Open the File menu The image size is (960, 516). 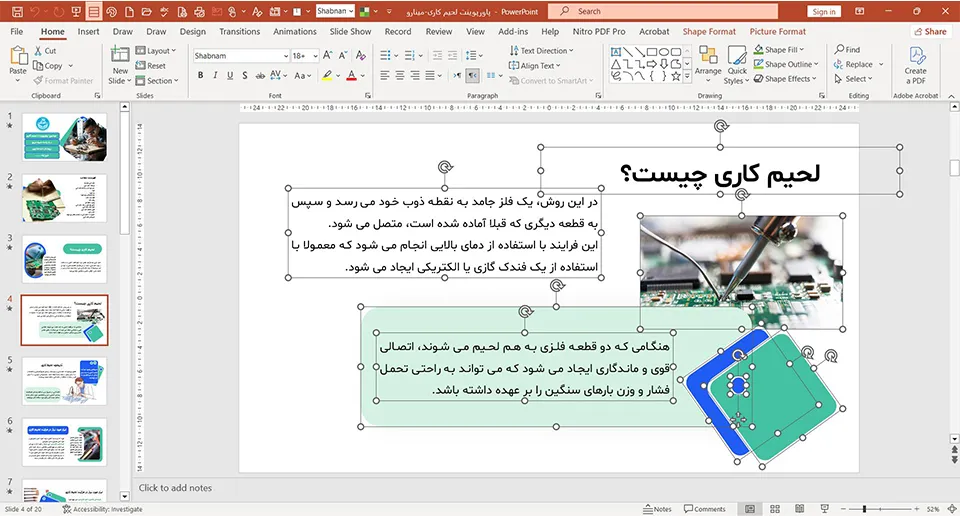coord(17,31)
